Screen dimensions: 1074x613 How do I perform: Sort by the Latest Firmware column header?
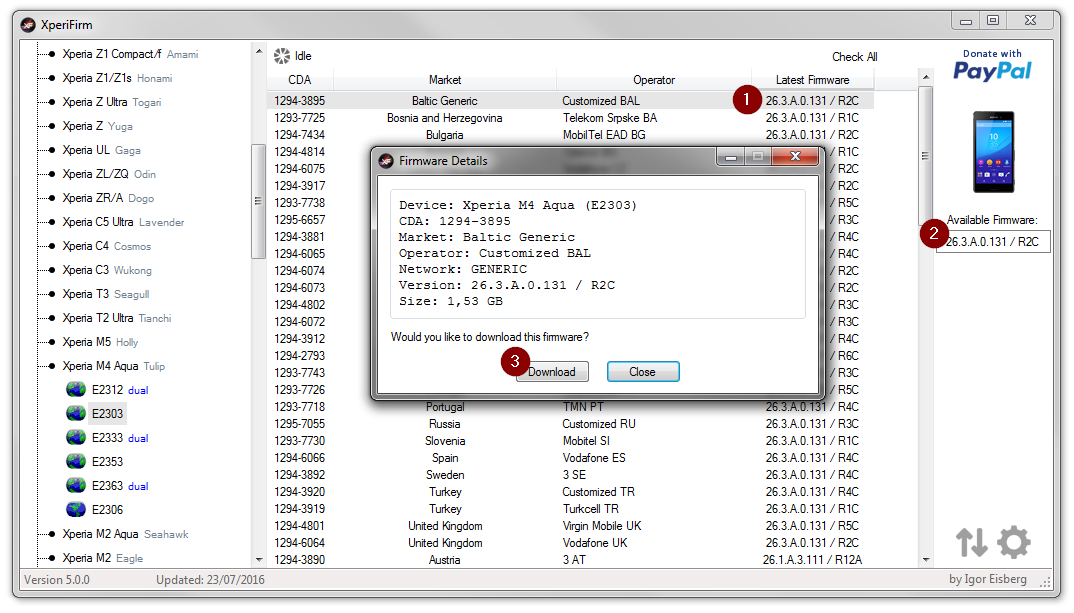[x=812, y=80]
